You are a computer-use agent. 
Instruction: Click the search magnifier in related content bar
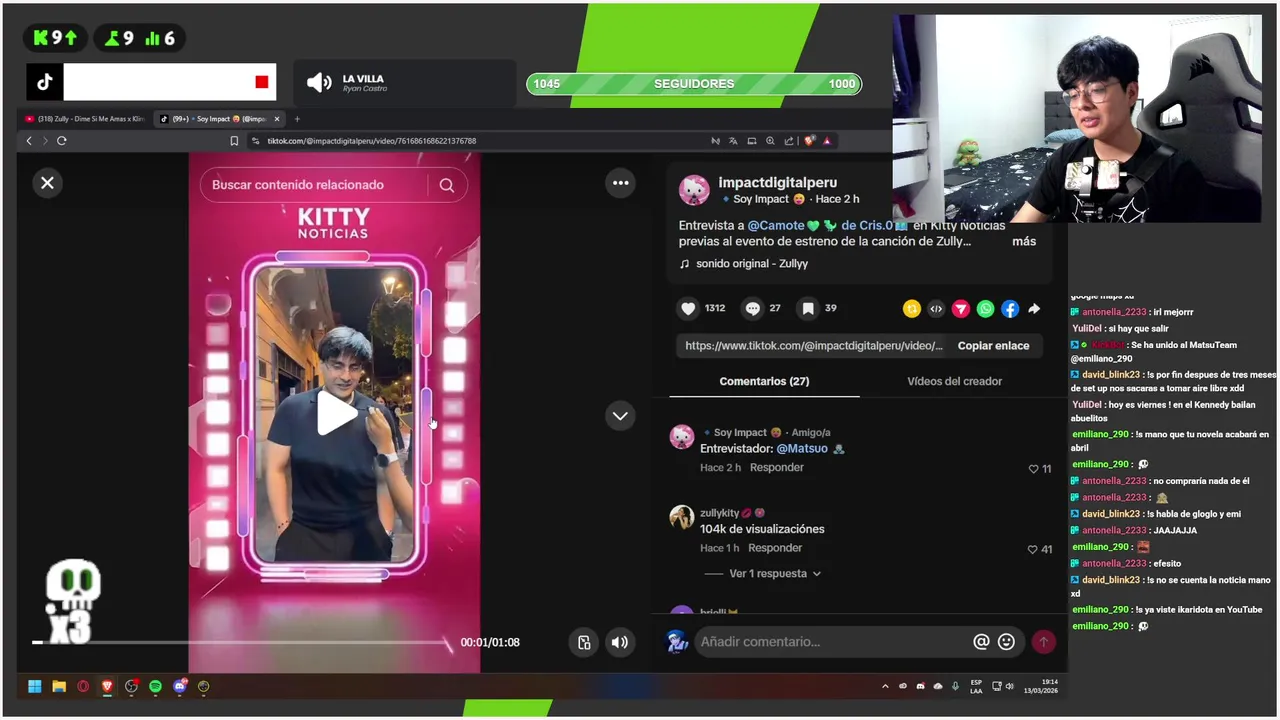coord(447,185)
